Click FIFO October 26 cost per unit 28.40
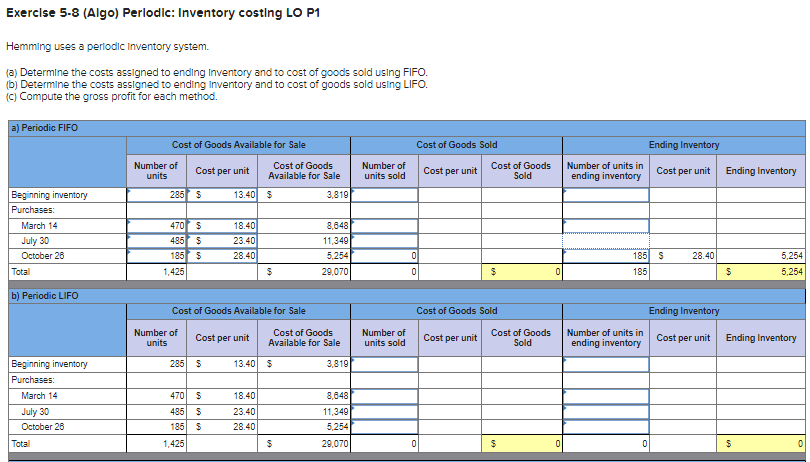Image resolution: width=810 pixels, height=462 pixels. tap(222, 256)
